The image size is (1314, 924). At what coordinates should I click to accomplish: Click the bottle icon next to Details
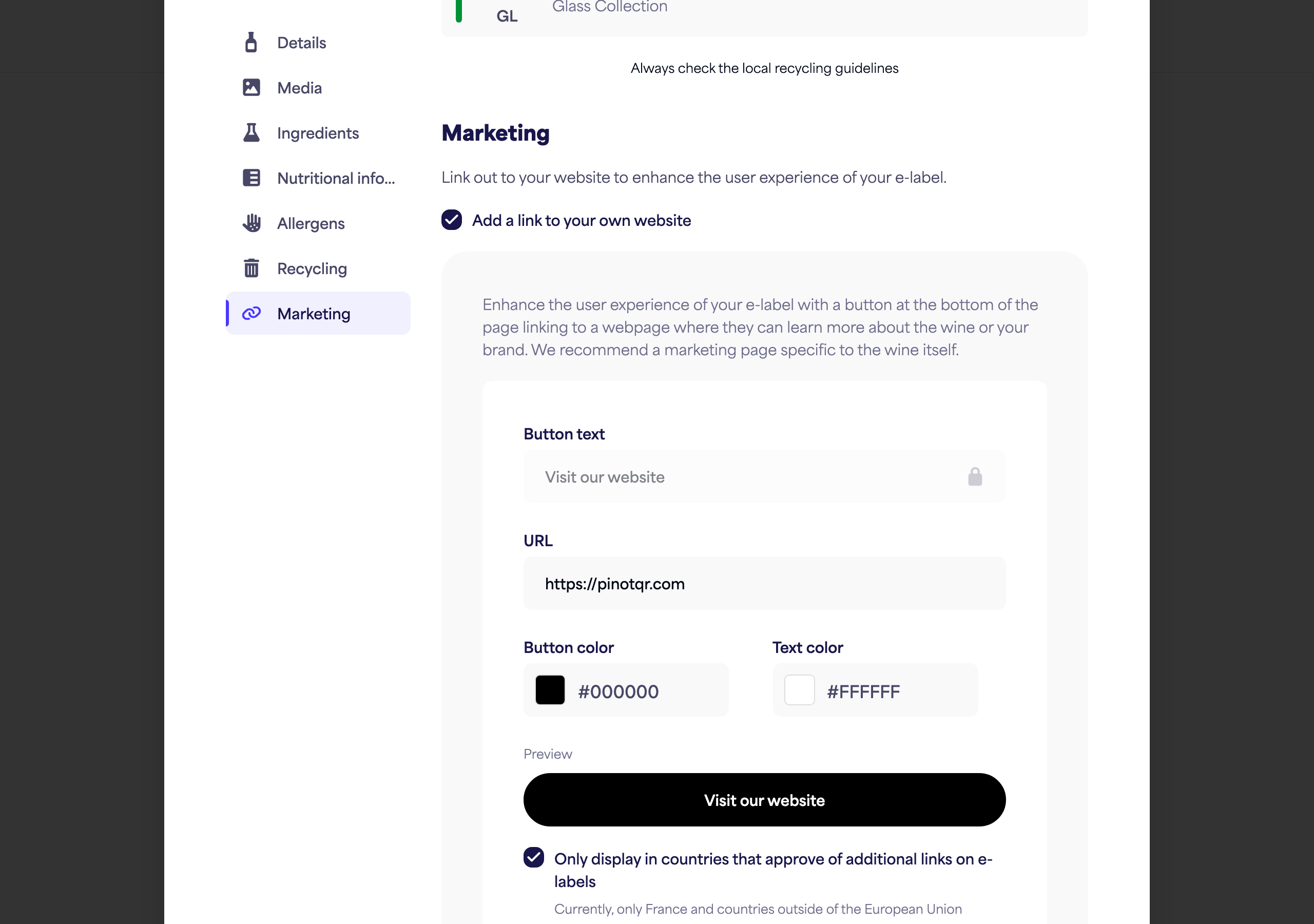(x=250, y=43)
